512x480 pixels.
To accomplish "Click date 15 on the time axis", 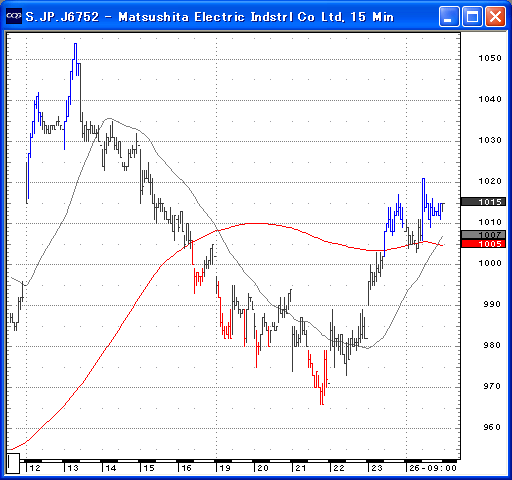I will point(149,468).
